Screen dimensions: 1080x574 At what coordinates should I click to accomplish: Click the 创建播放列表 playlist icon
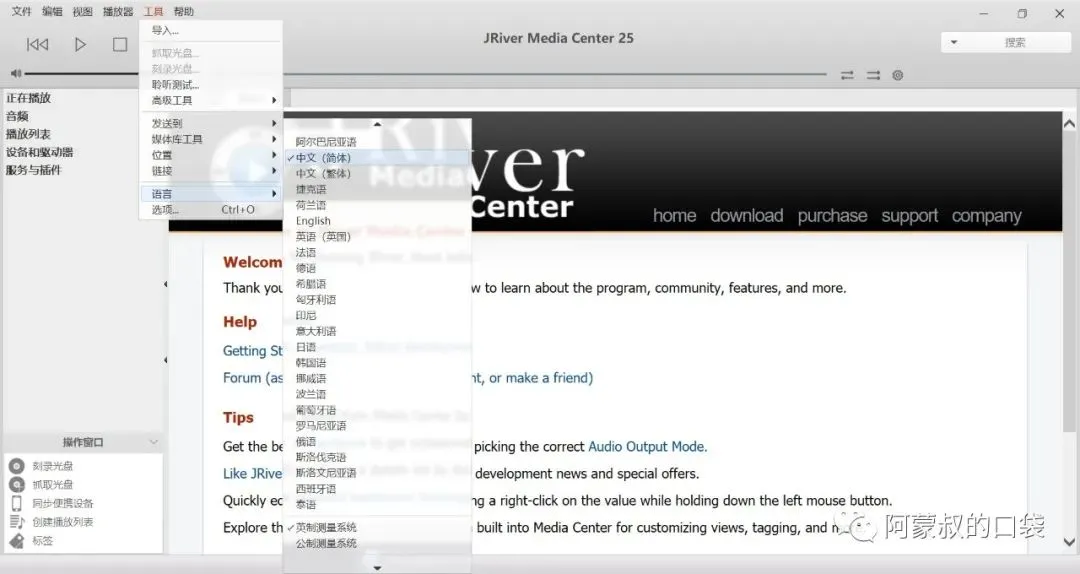point(17,522)
